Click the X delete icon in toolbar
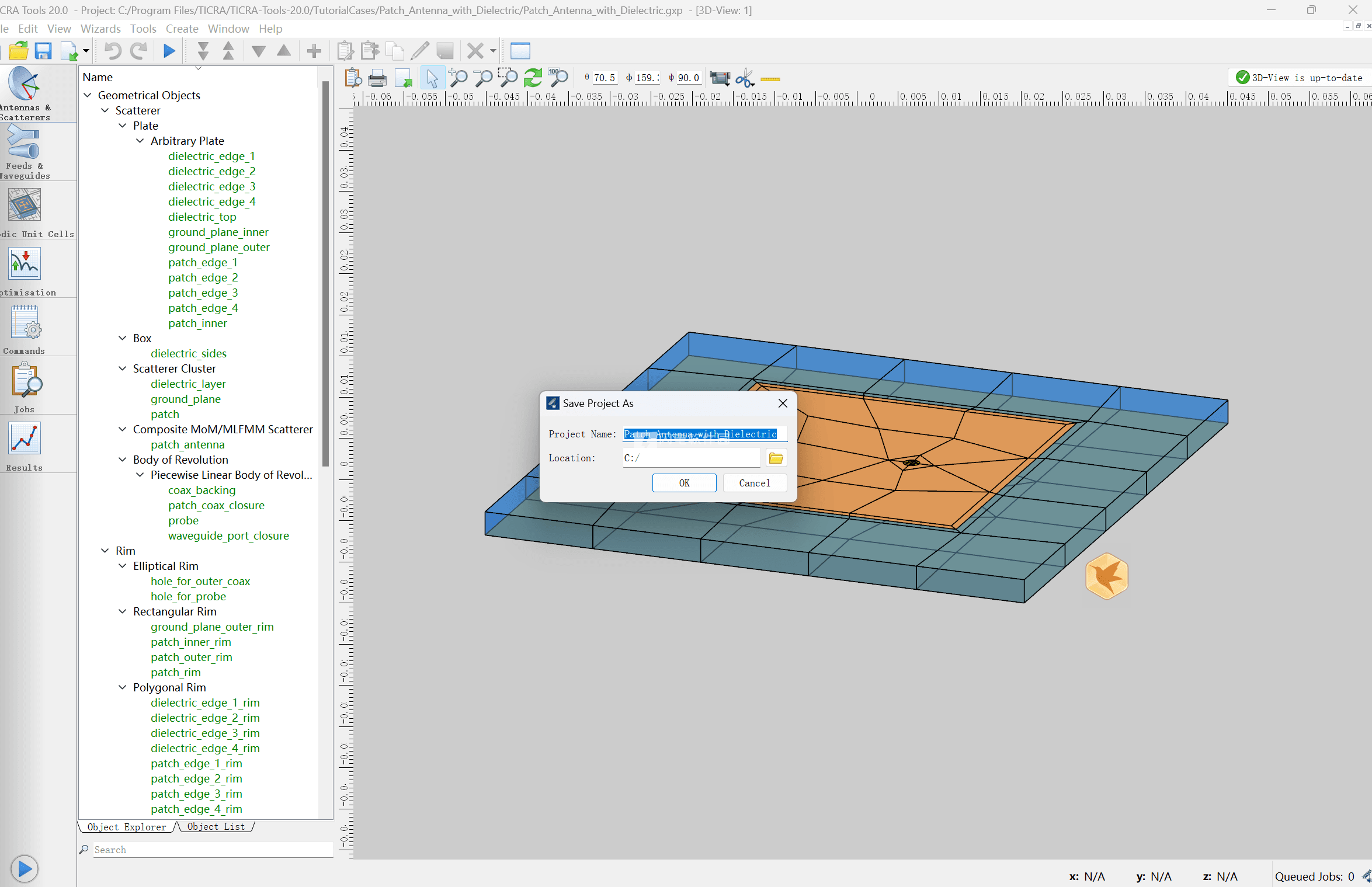1372x887 pixels. (x=475, y=51)
